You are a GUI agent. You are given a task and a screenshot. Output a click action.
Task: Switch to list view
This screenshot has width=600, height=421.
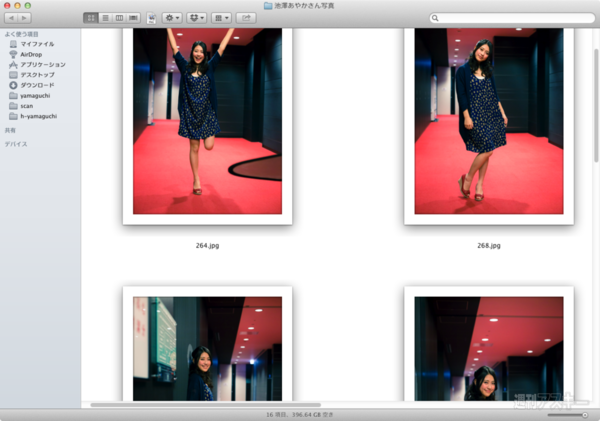pos(105,18)
